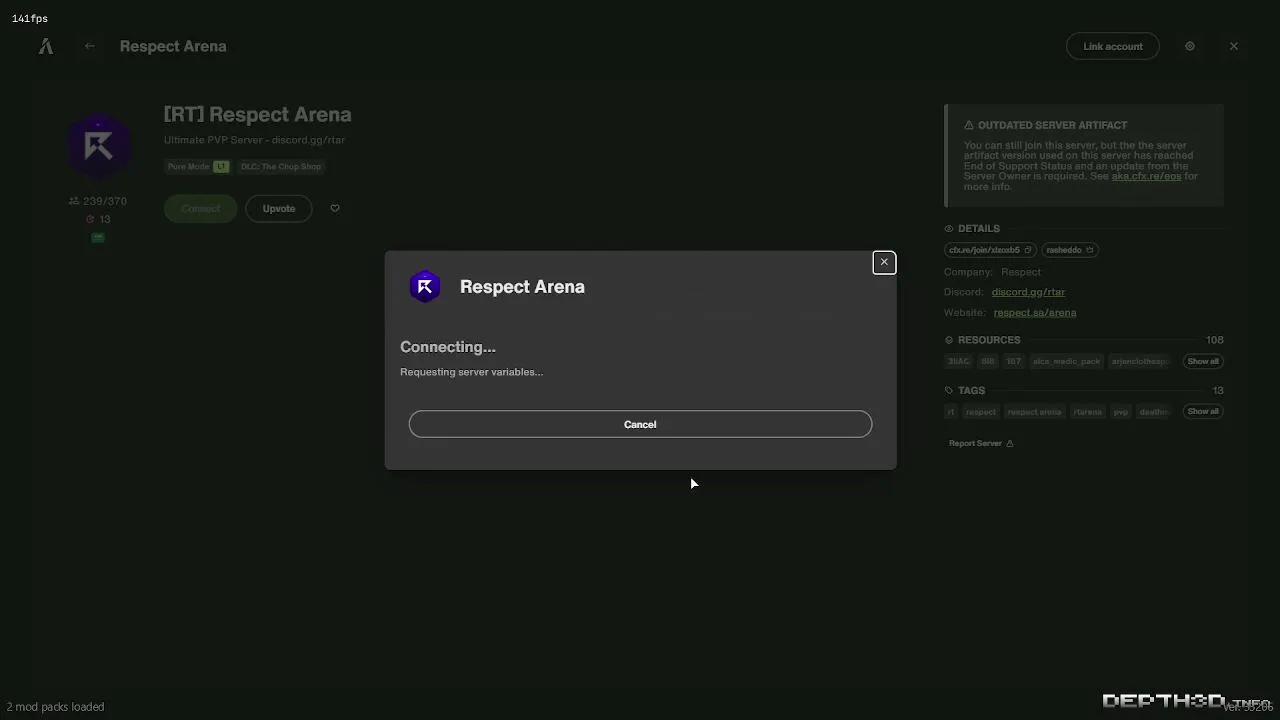Show all tags
Viewport: 1280px width, 720px height.
pyautogui.click(x=1203, y=411)
